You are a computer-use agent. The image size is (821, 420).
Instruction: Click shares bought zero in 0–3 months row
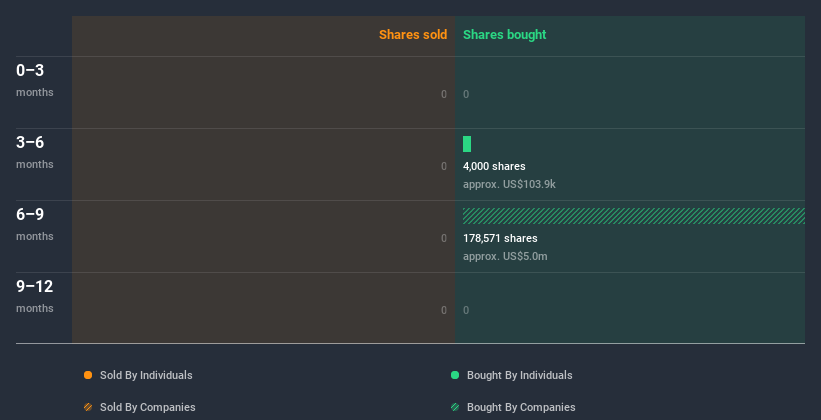(x=466, y=94)
